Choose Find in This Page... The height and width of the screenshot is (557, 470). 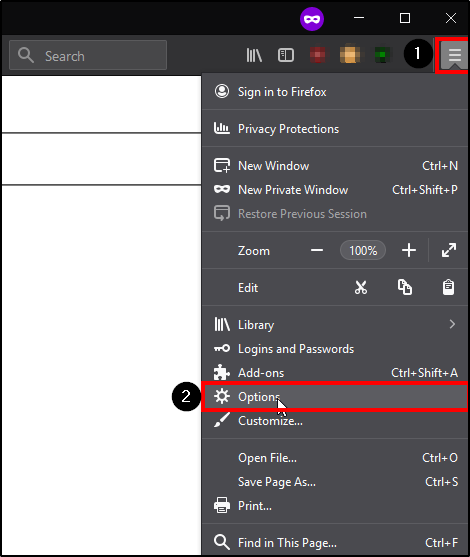pyautogui.click(x=334, y=542)
